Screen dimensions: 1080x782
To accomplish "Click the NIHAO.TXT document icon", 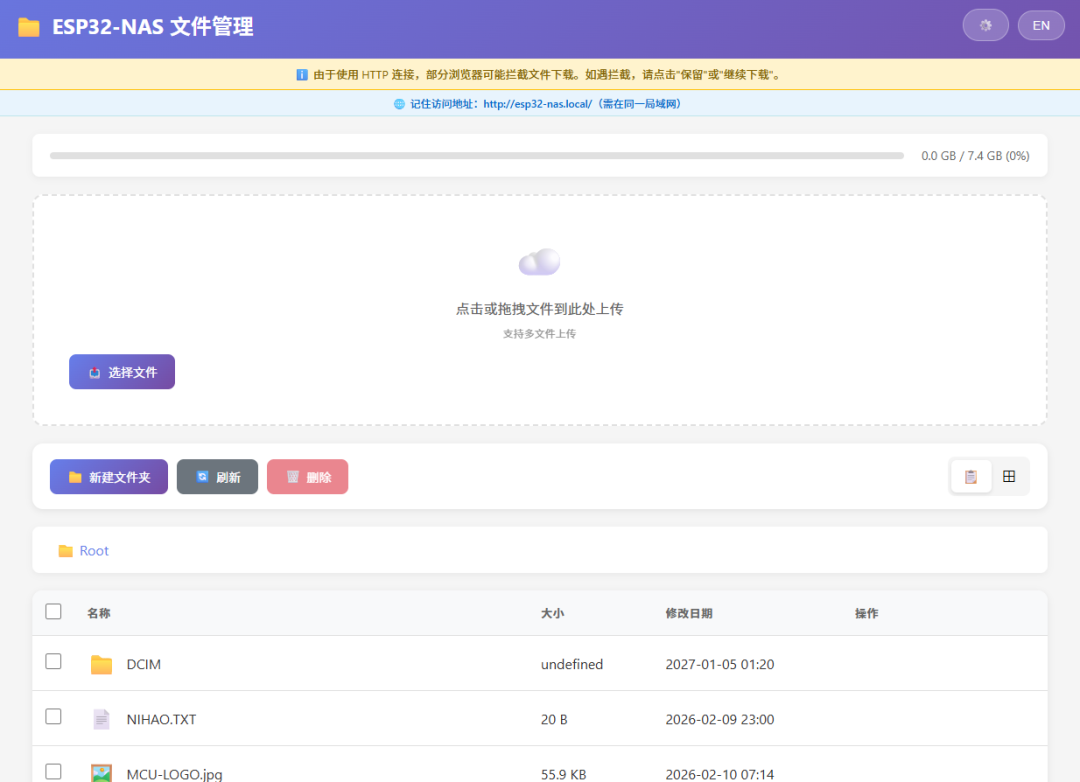I will click(x=101, y=718).
